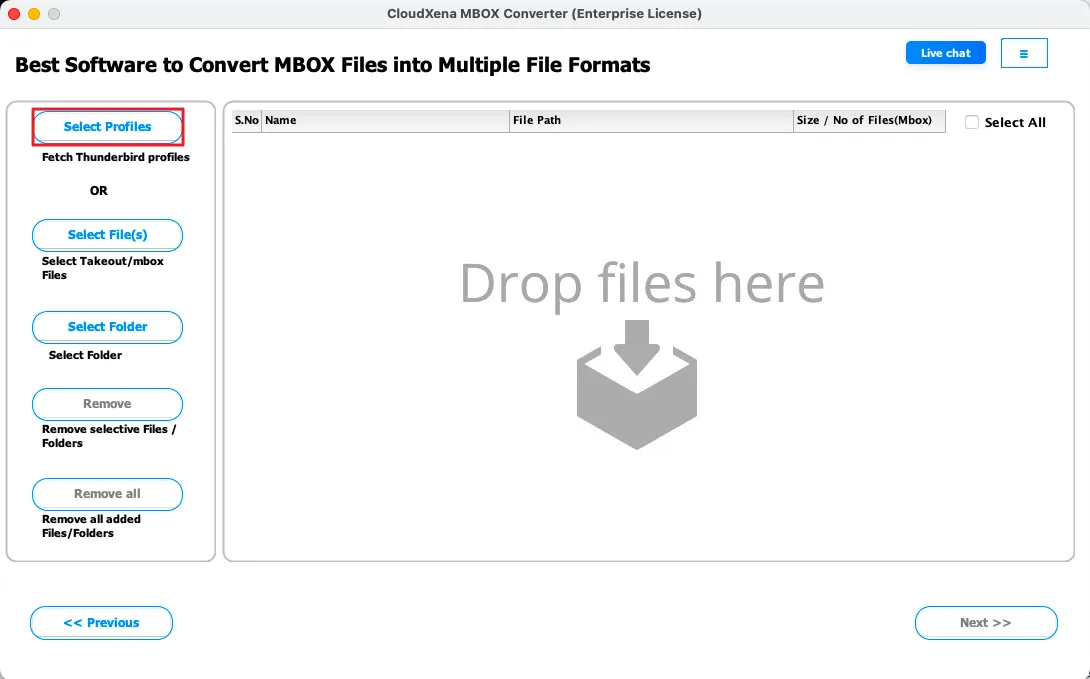The image size is (1090, 679).
Task: Sort by the Name column header
Action: [x=385, y=120]
